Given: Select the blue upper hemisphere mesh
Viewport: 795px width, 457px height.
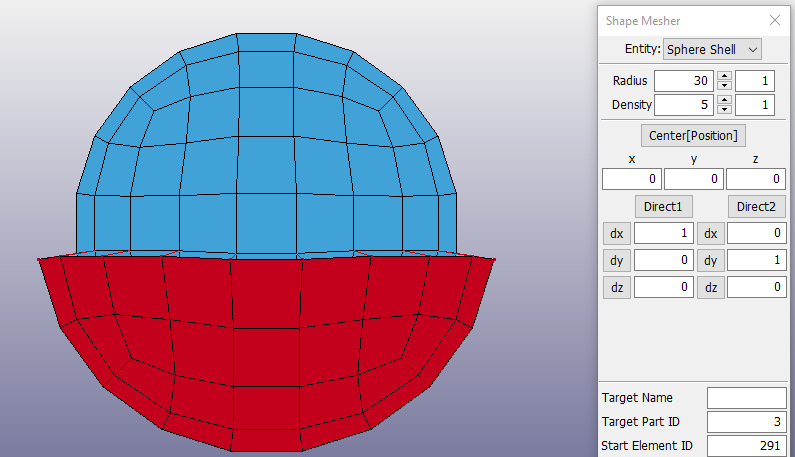Looking at the screenshot, I should click(266, 147).
